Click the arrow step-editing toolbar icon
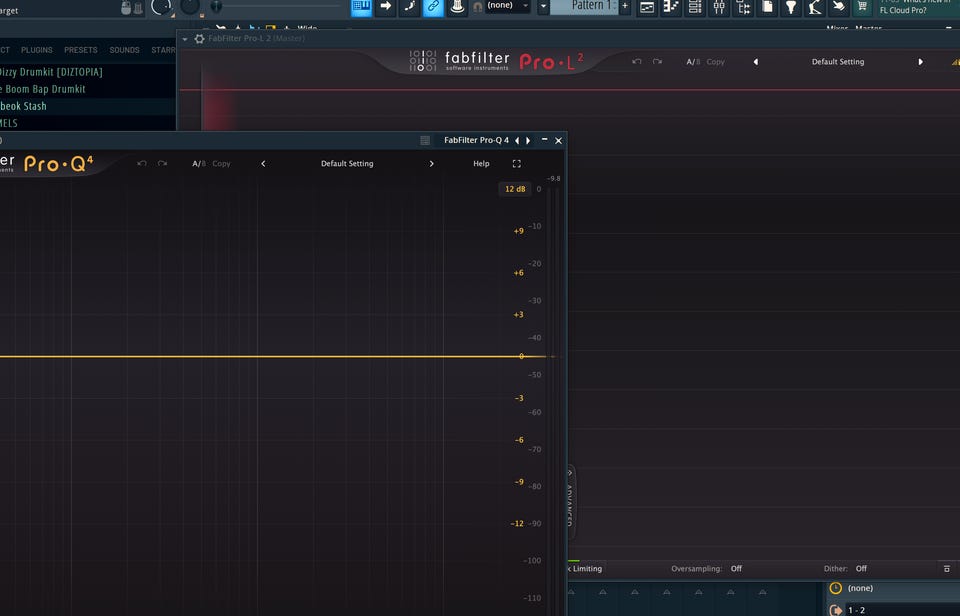 386,7
